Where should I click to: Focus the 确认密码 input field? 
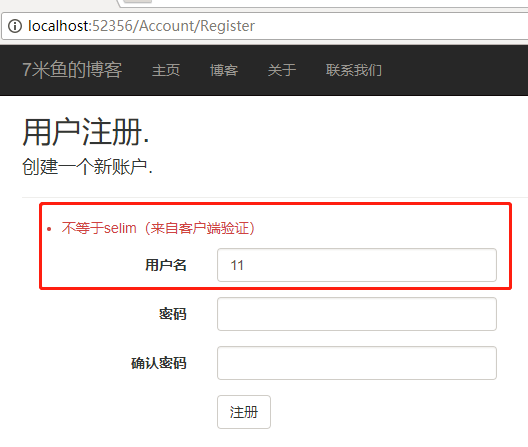click(x=357, y=363)
